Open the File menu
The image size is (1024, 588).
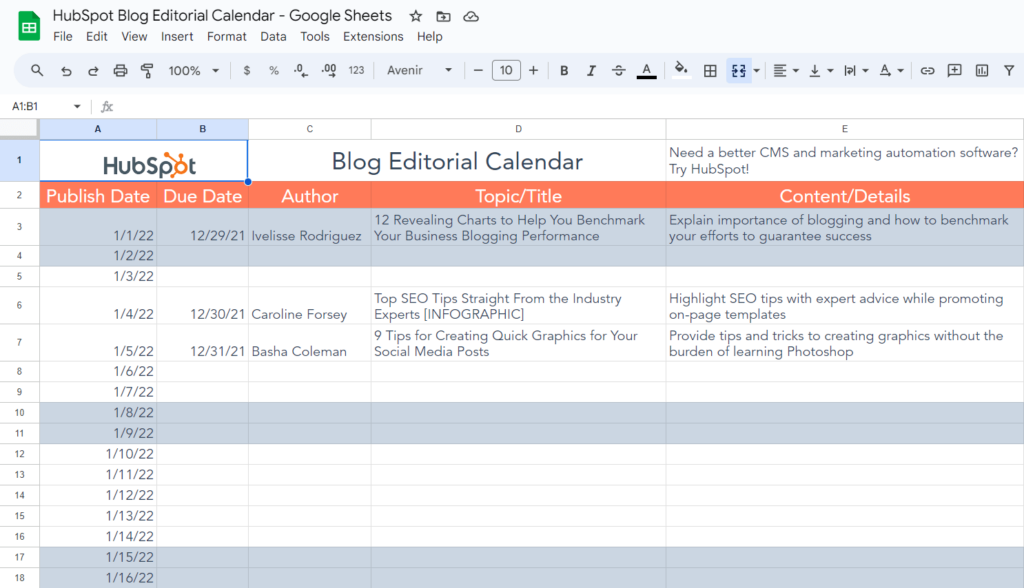tap(63, 37)
